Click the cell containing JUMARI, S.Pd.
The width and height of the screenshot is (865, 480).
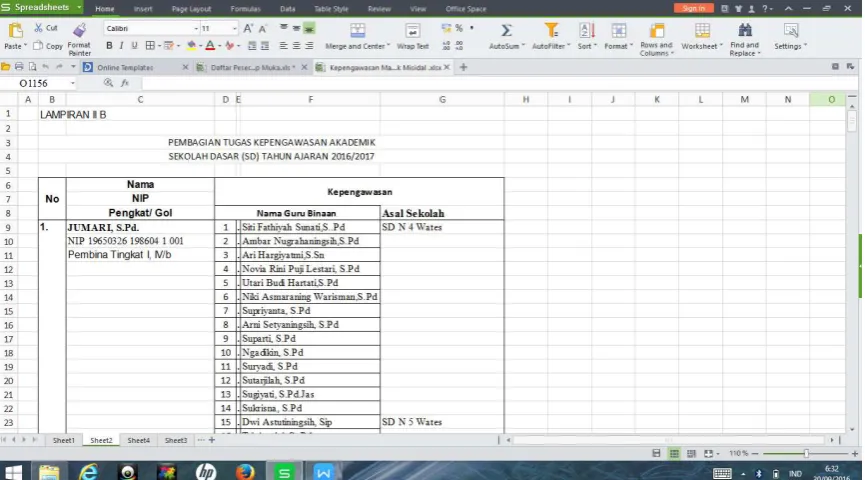(x=140, y=227)
